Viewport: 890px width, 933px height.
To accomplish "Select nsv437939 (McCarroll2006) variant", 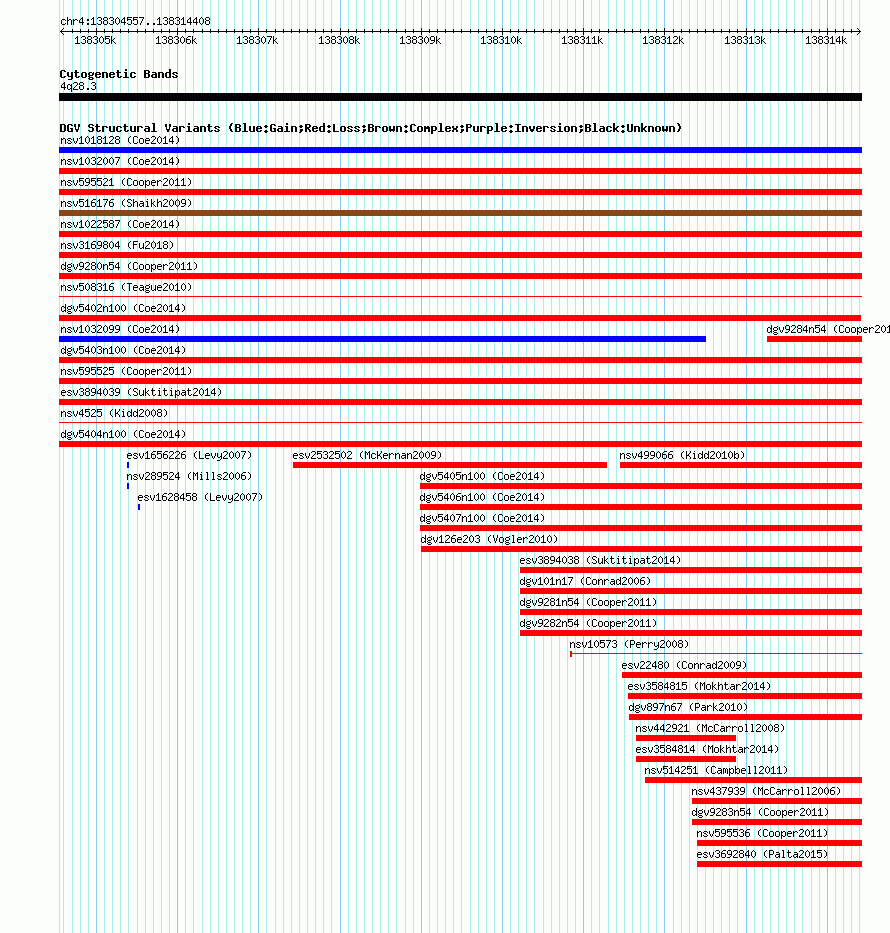I will (766, 791).
